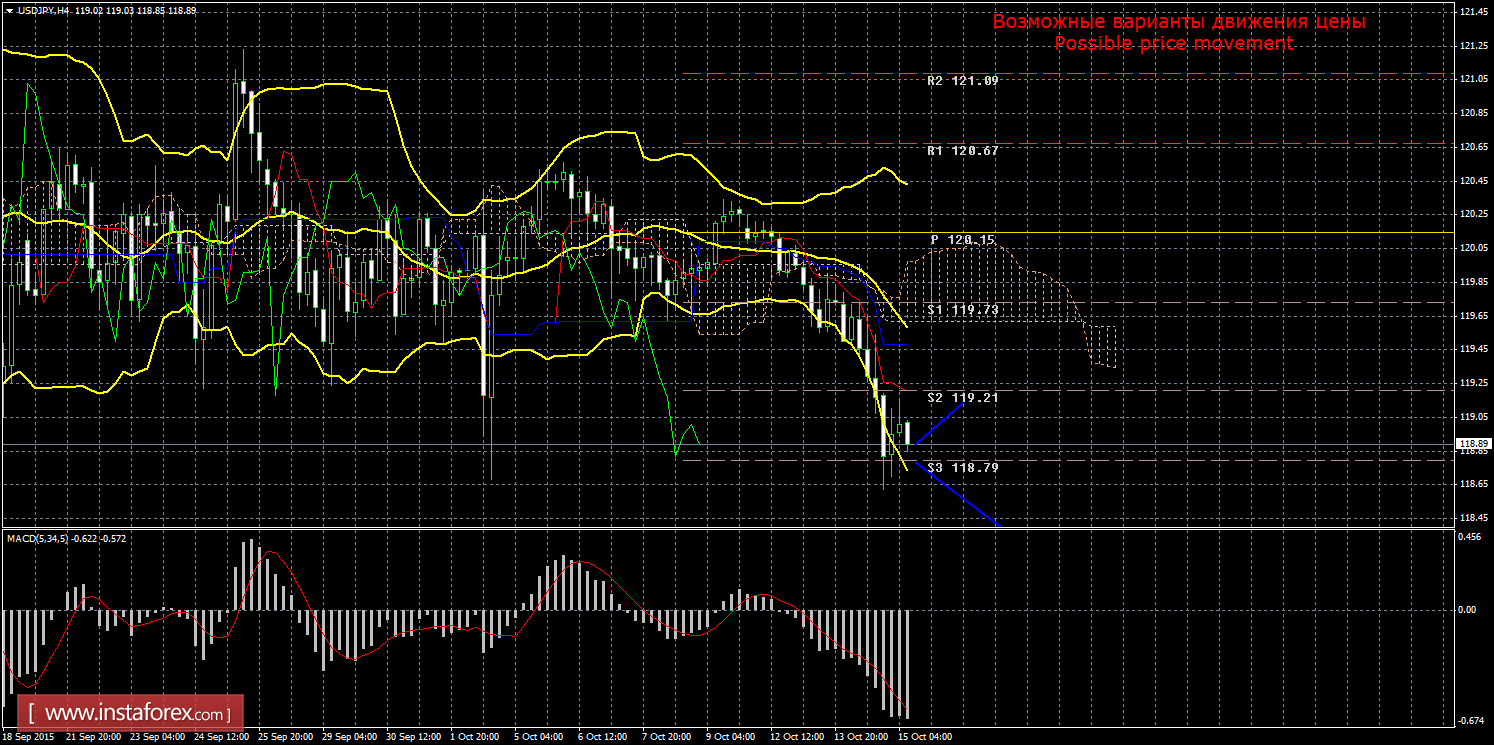Select the R2 121.09 resistance label
This screenshot has width=1494, height=745.
962,80
